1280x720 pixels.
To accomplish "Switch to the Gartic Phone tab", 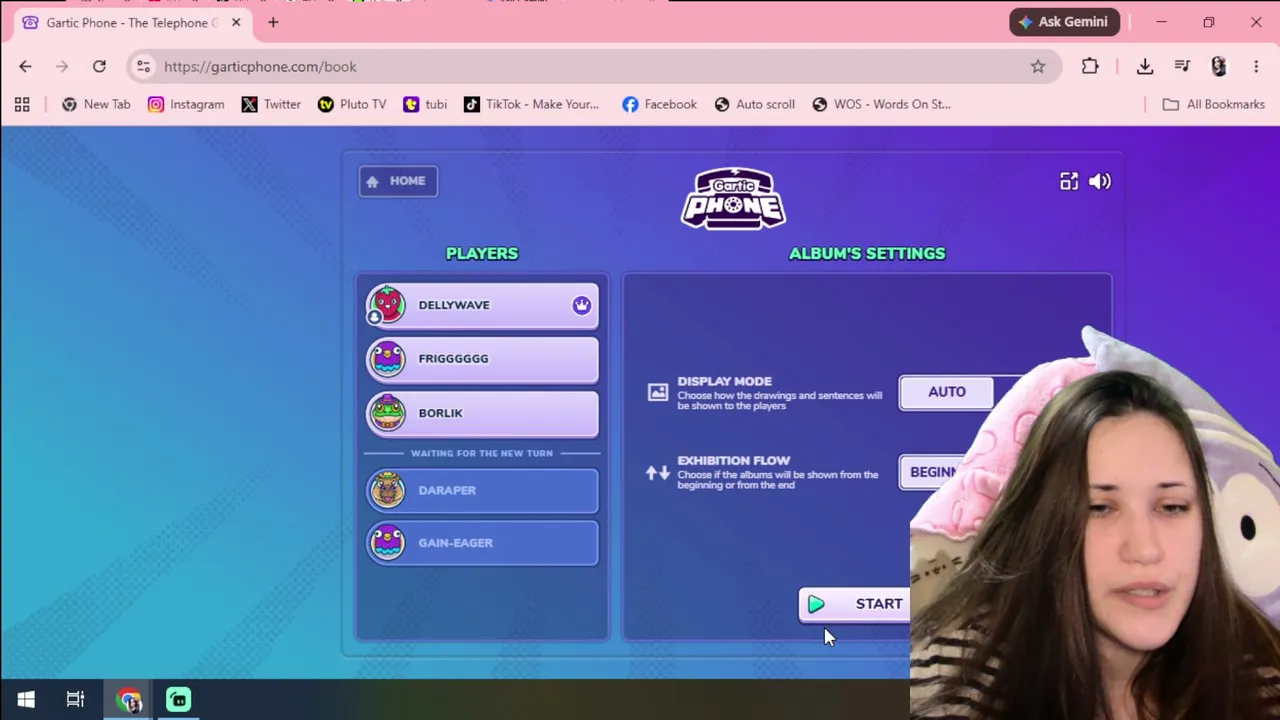I will (x=133, y=22).
